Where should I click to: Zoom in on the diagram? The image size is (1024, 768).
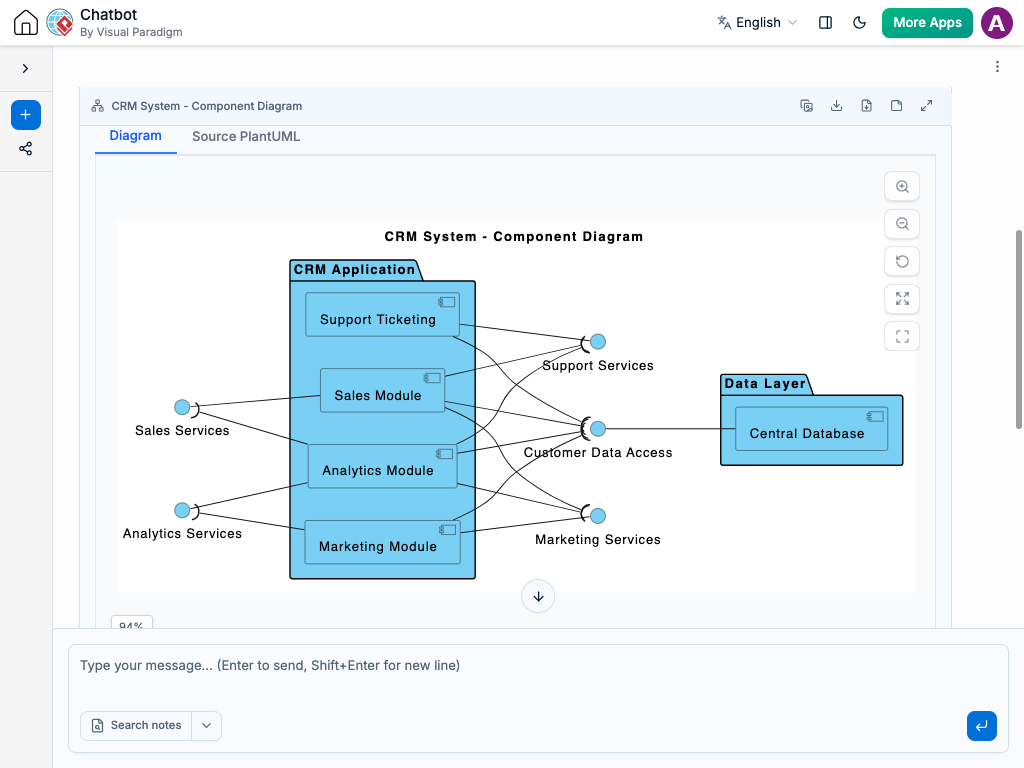902,187
